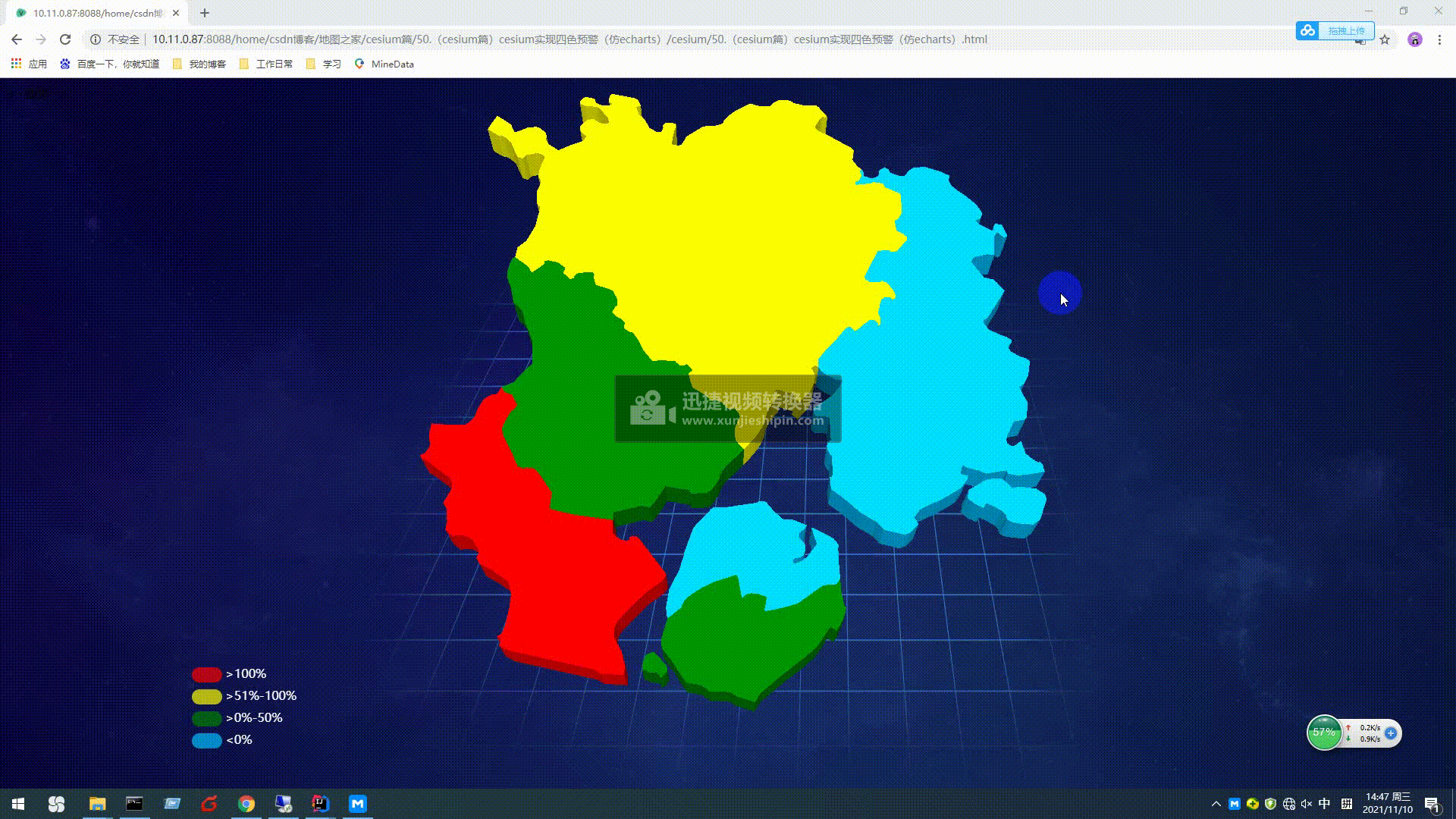The image size is (1456, 819).
Task: Open Chrome from the Windows taskbar
Action: tap(246, 804)
